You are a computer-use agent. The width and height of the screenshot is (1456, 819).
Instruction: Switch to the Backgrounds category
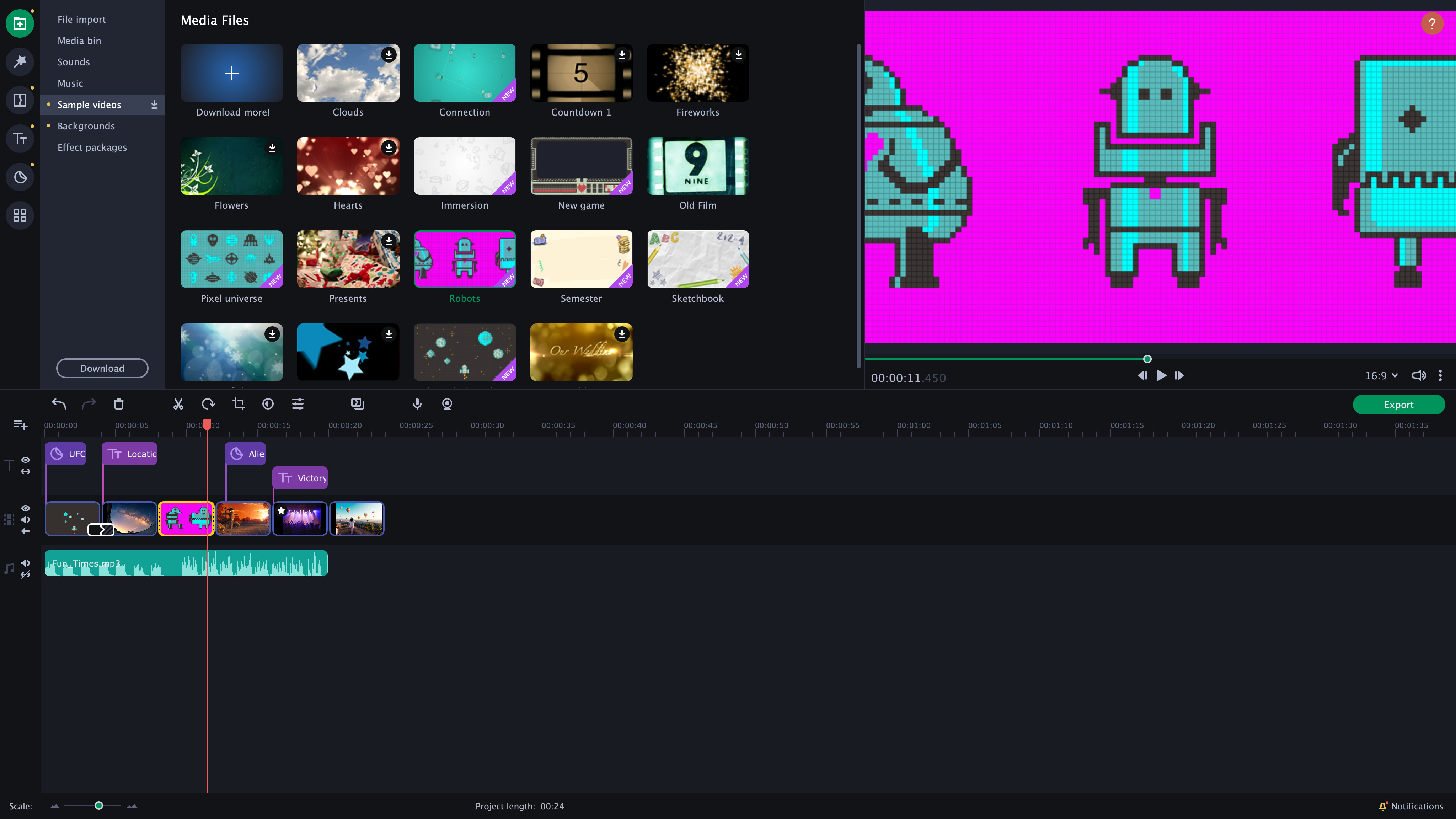click(86, 125)
